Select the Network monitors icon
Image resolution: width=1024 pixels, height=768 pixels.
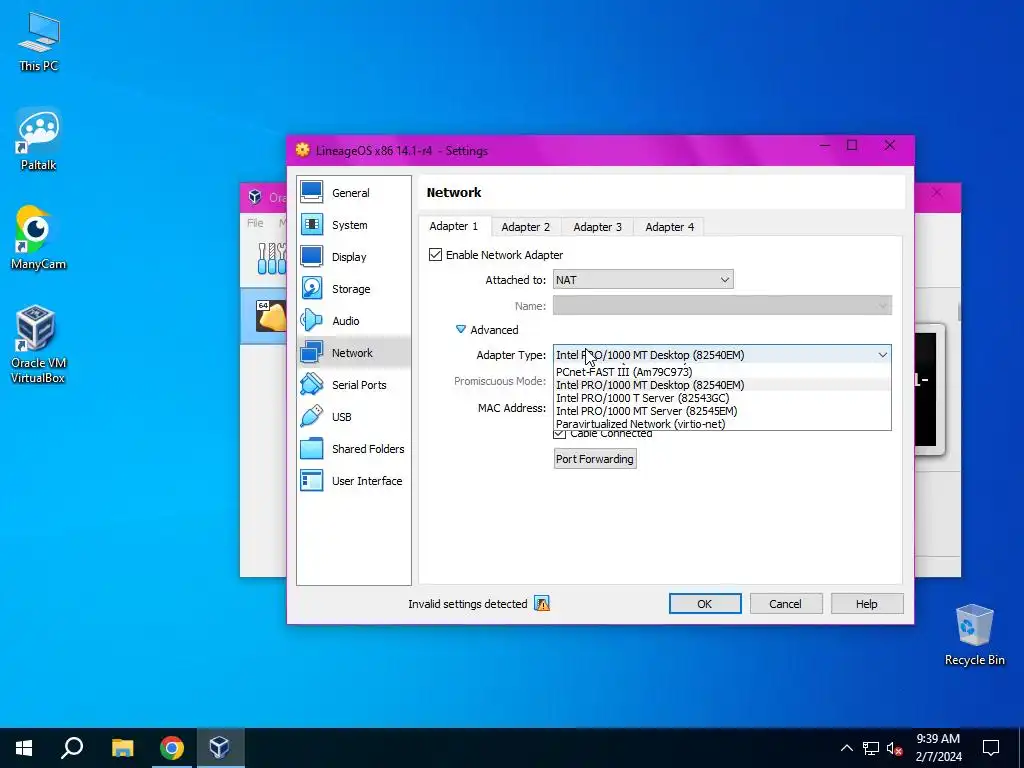312,352
